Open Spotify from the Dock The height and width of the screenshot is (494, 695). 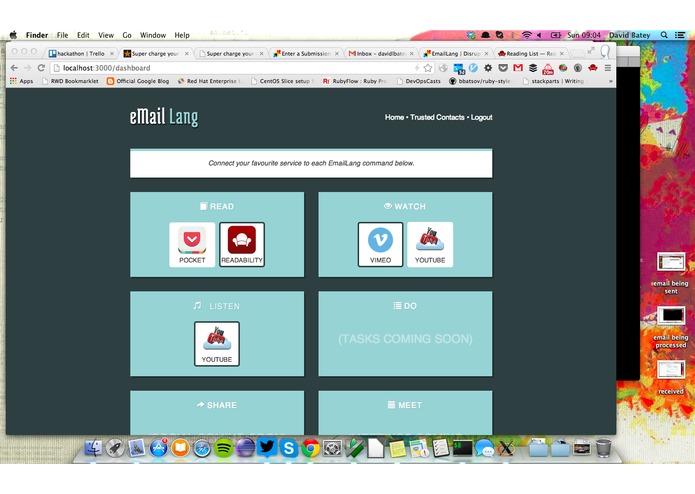pyautogui.click(x=224, y=448)
